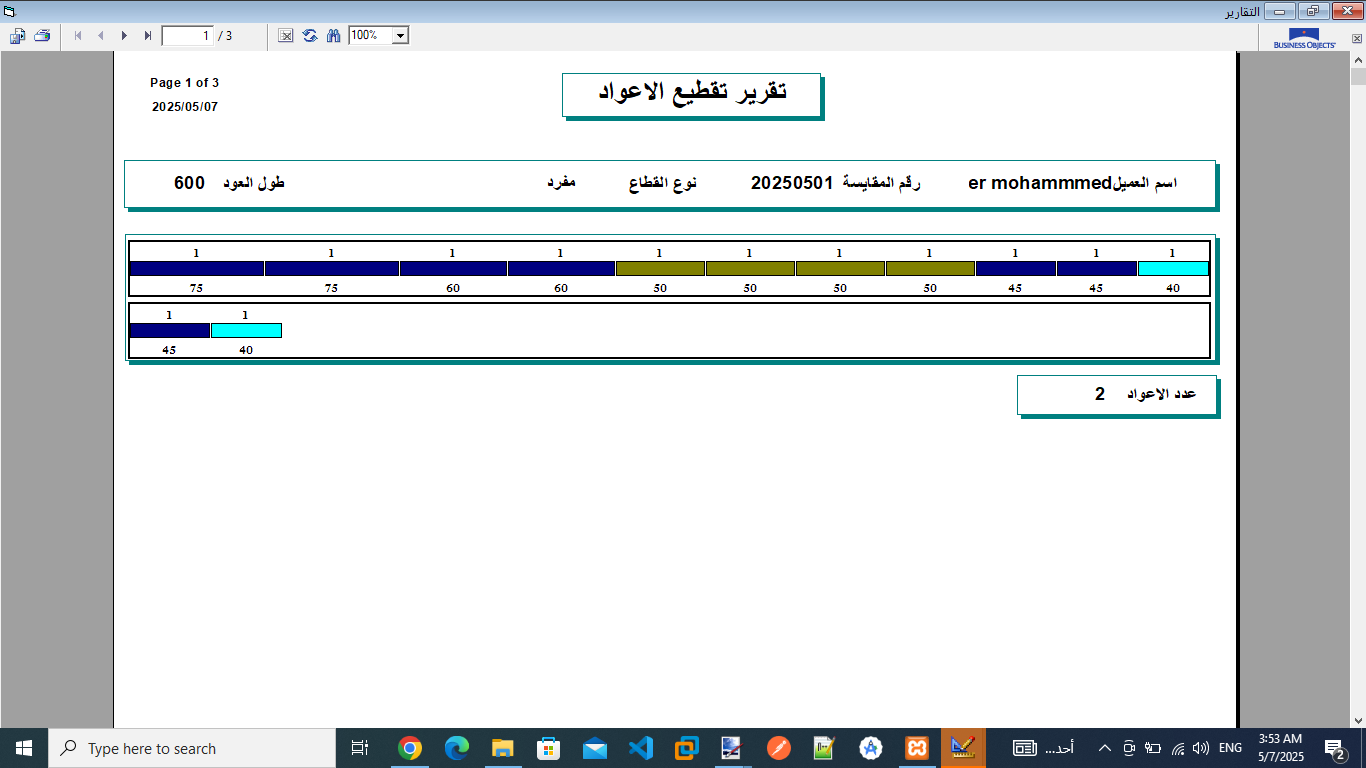Screen dimensions: 1366x768
Task: Click the Export Report icon
Action: click(x=18, y=36)
